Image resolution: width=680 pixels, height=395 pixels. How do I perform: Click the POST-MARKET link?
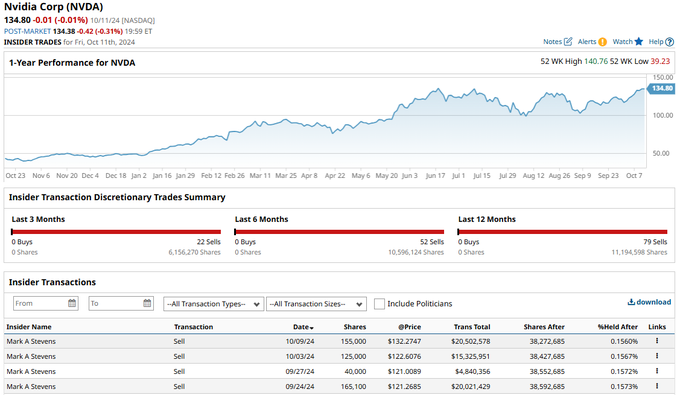point(27,31)
